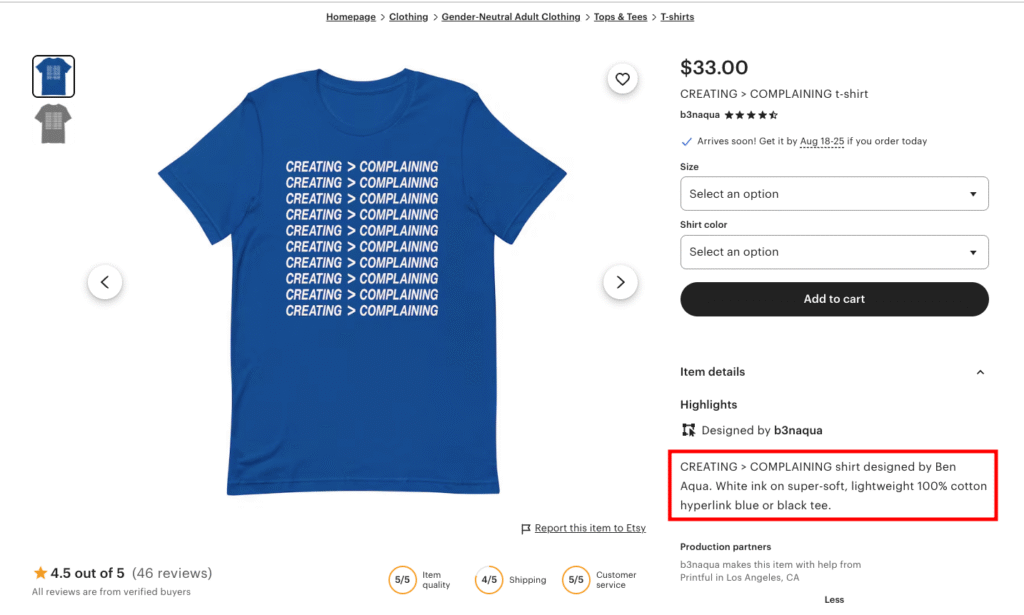Show previous product photo using left arrow
1024x615 pixels.
tap(105, 282)
